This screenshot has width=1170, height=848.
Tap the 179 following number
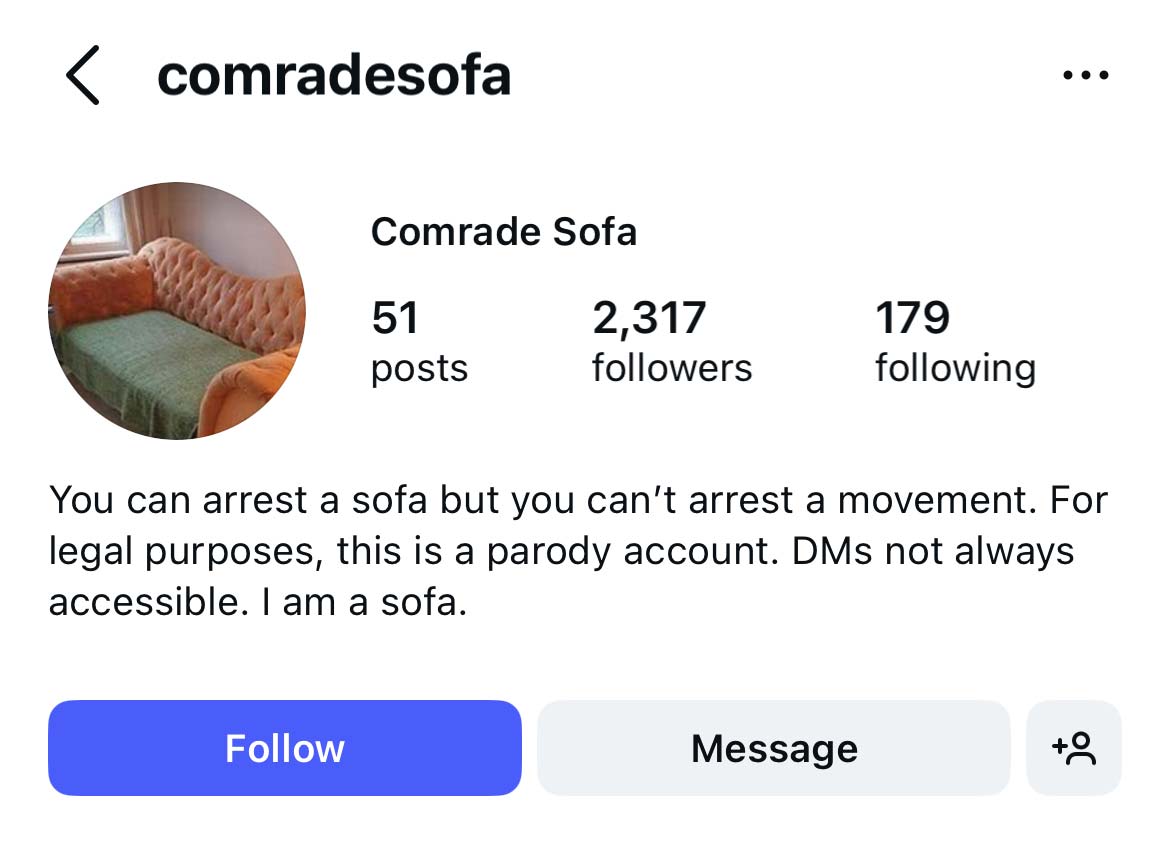[912, 318]
